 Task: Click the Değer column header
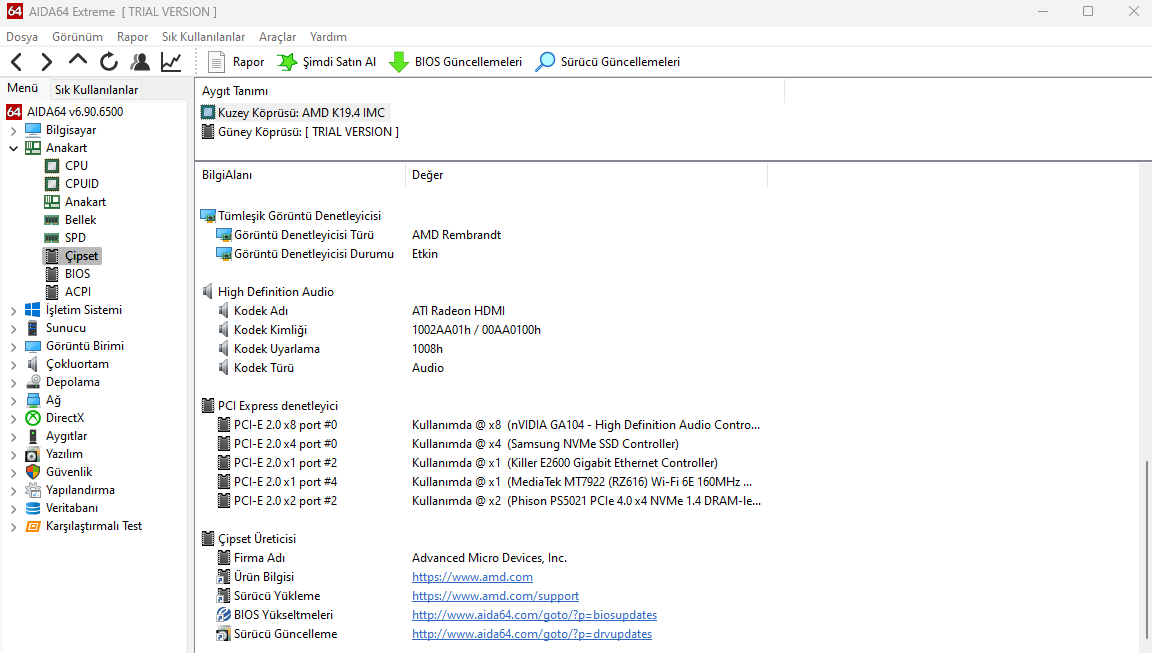click(586, 175)
